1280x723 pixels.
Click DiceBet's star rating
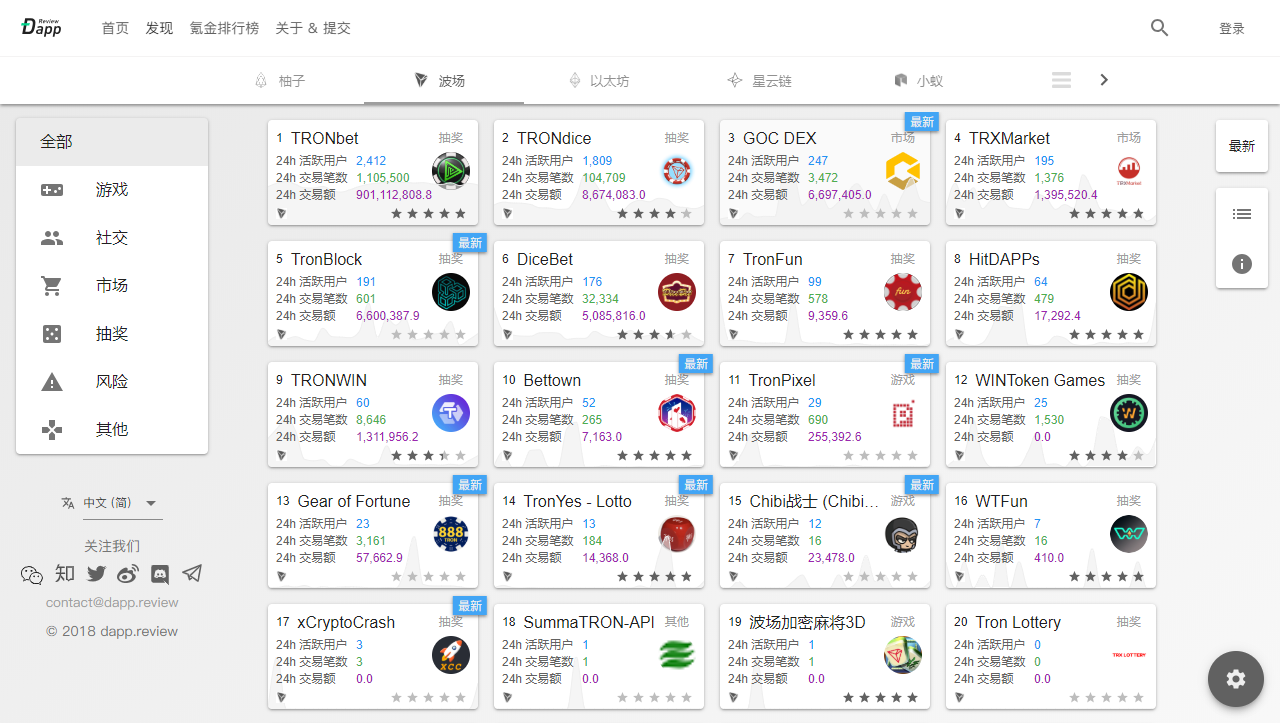point(654,335)
